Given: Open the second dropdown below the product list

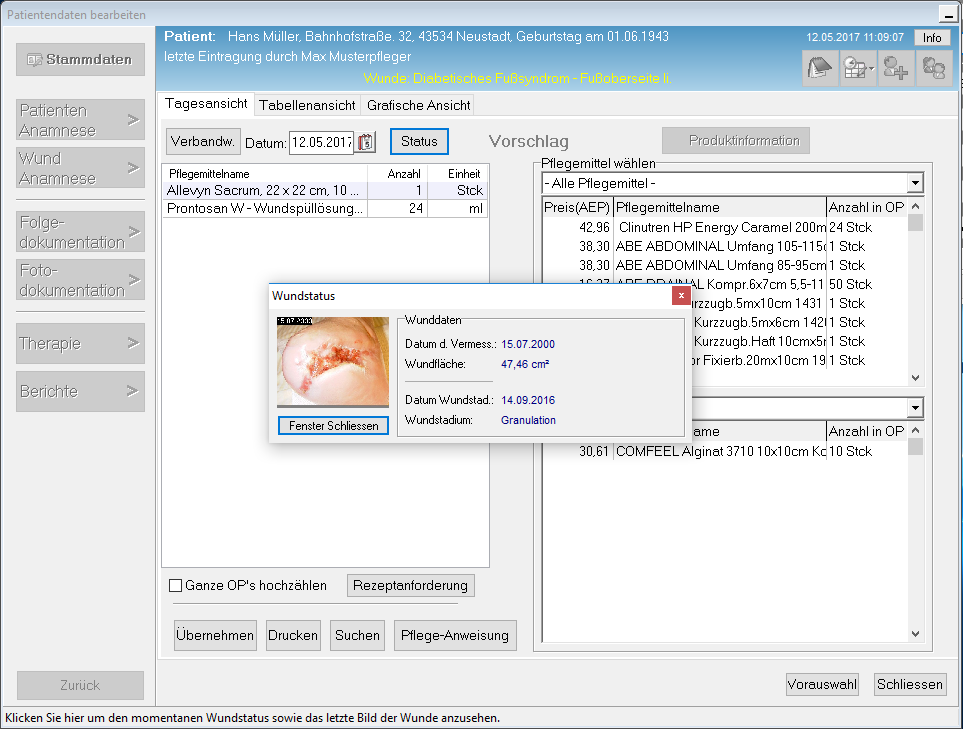Looking at the screenshot, I should tap(914, 408).
